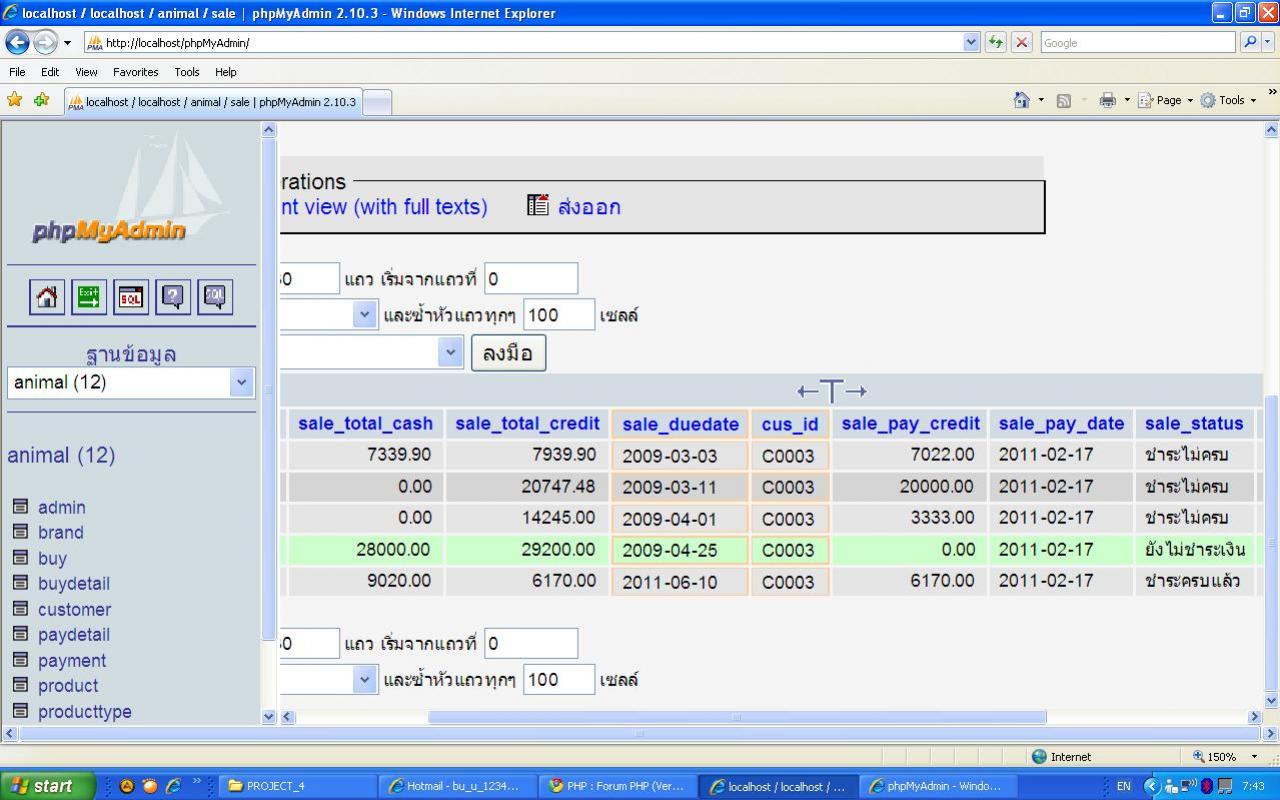Open the Tools toolbar dropdown

(x=1228, y=100)
